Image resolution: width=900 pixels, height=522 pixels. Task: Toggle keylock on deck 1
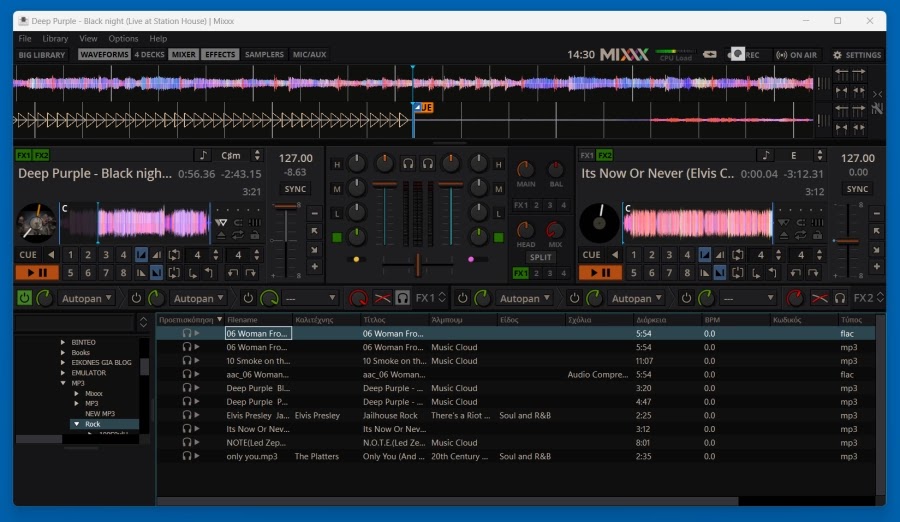[254, 235]
